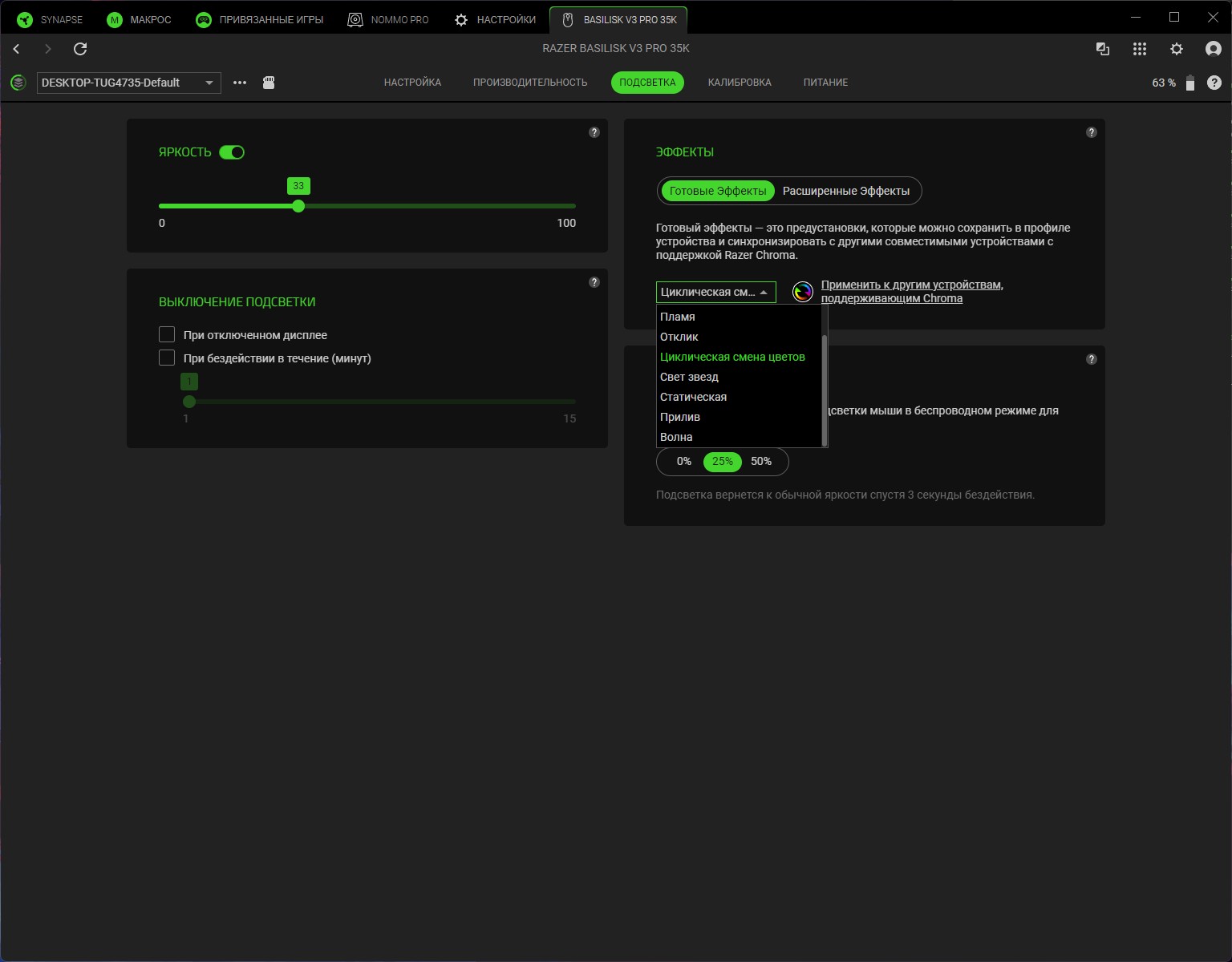Show help for the wireless brightness panel
This screenshot has width=1232, height=962.
[1092, 359]
